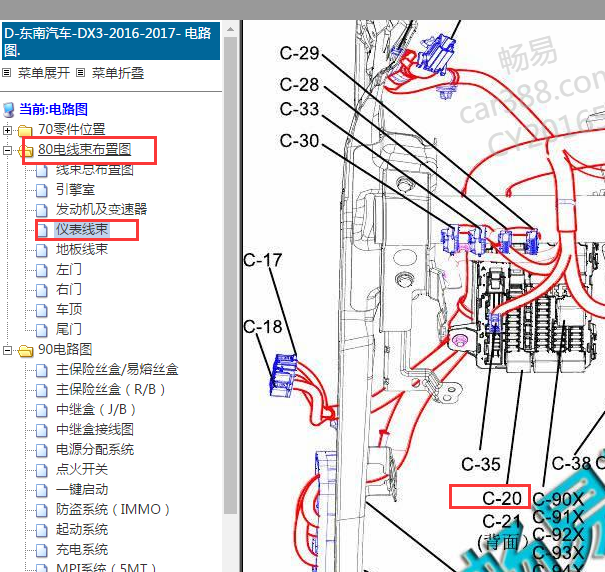The height and width of the screenshot is (572, 605).
Task: Click the 菜单折叠 list icon
Action: [81, 73]
